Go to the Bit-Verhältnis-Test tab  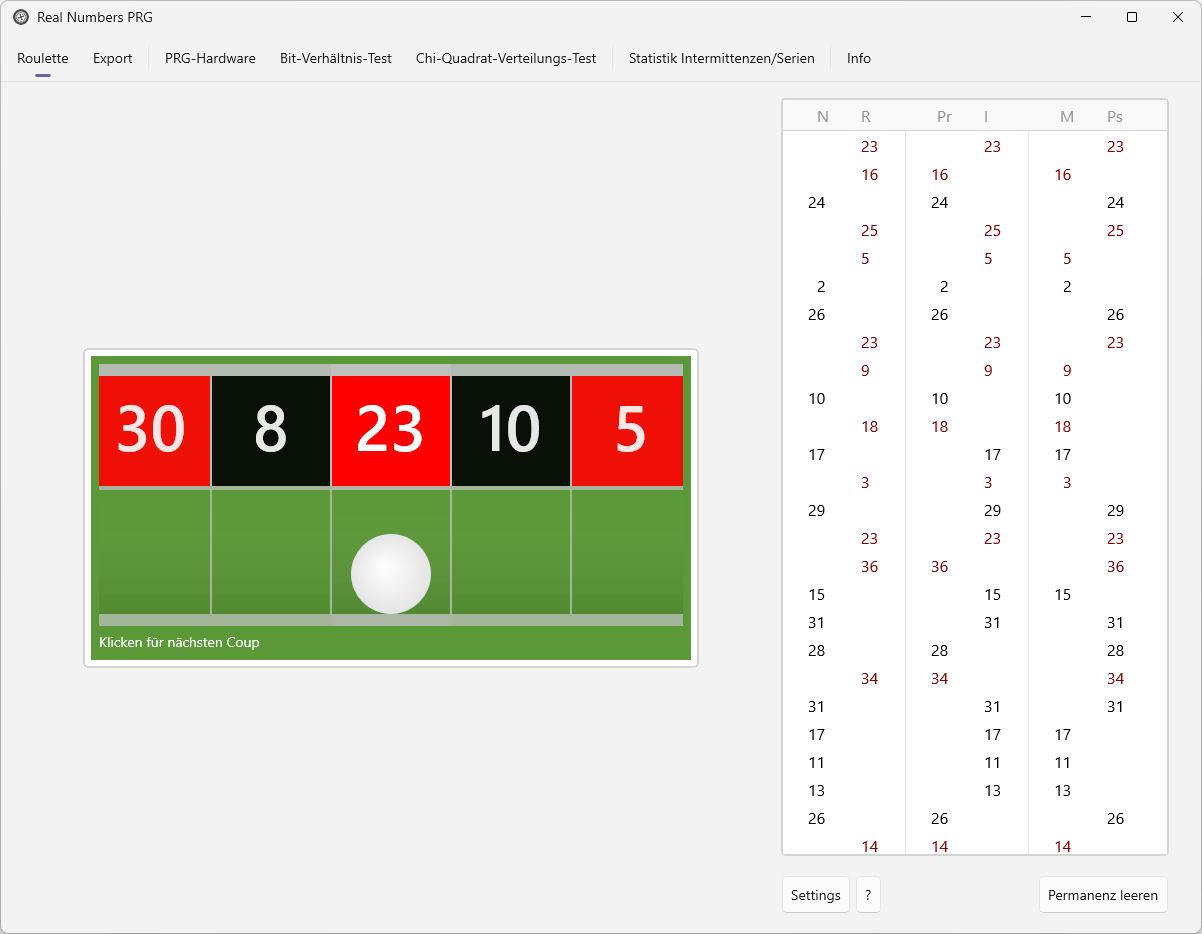[x=336, y=58]
